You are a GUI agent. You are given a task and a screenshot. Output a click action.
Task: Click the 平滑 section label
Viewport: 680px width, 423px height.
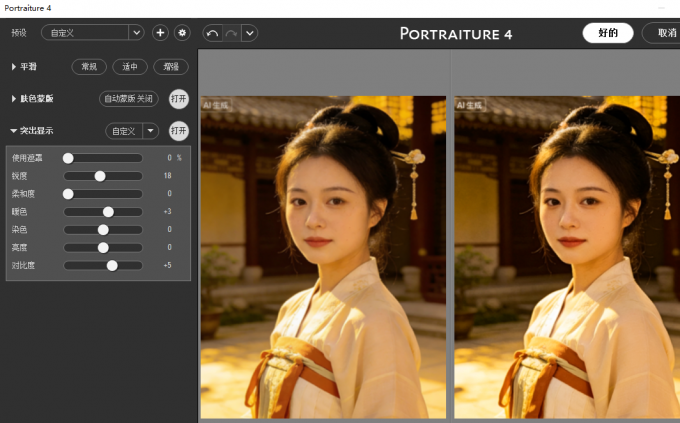(28, 67)
